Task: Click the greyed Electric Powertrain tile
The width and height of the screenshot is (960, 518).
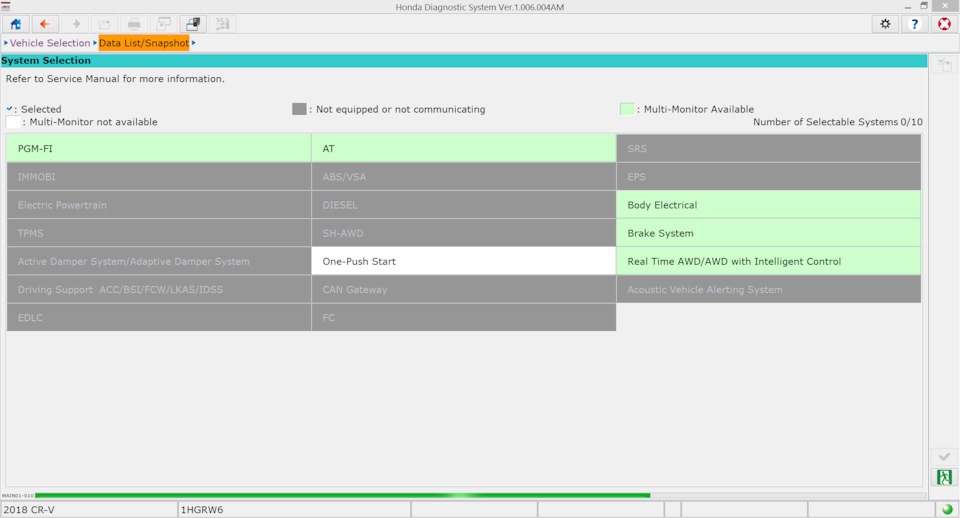Action: point(159,205)
